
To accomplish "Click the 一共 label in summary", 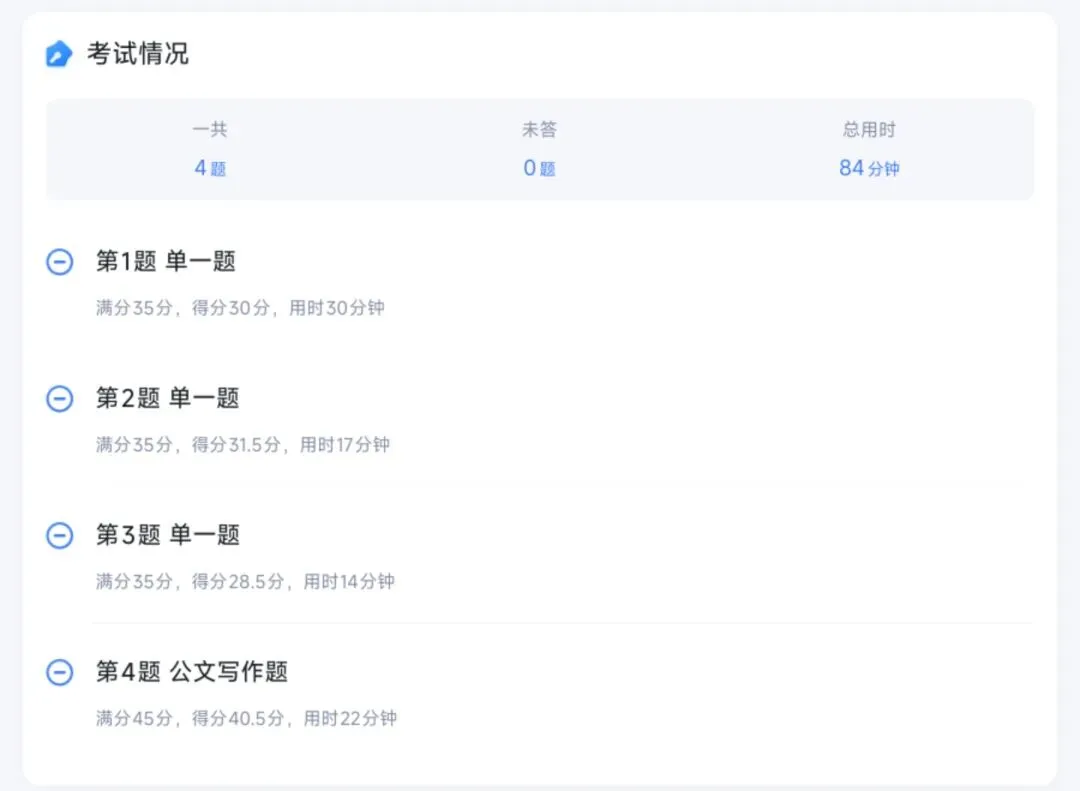I will click(x=210, y=130).
